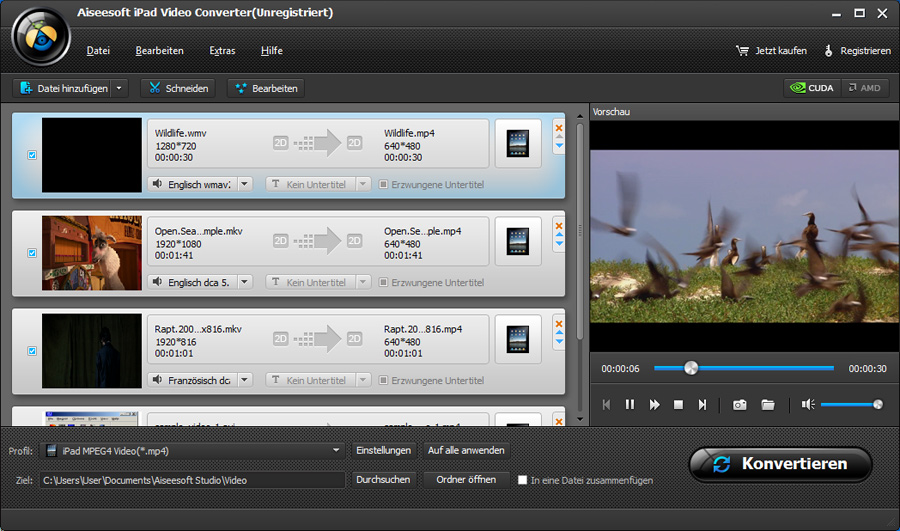Open the profile Einstellungen

383,451
